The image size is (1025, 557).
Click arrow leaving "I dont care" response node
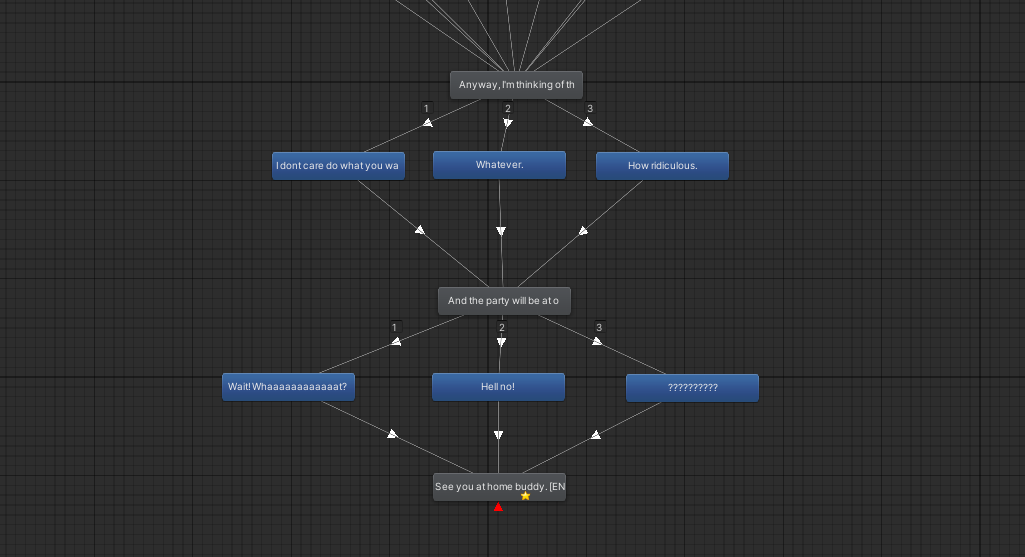click(420, 230)
